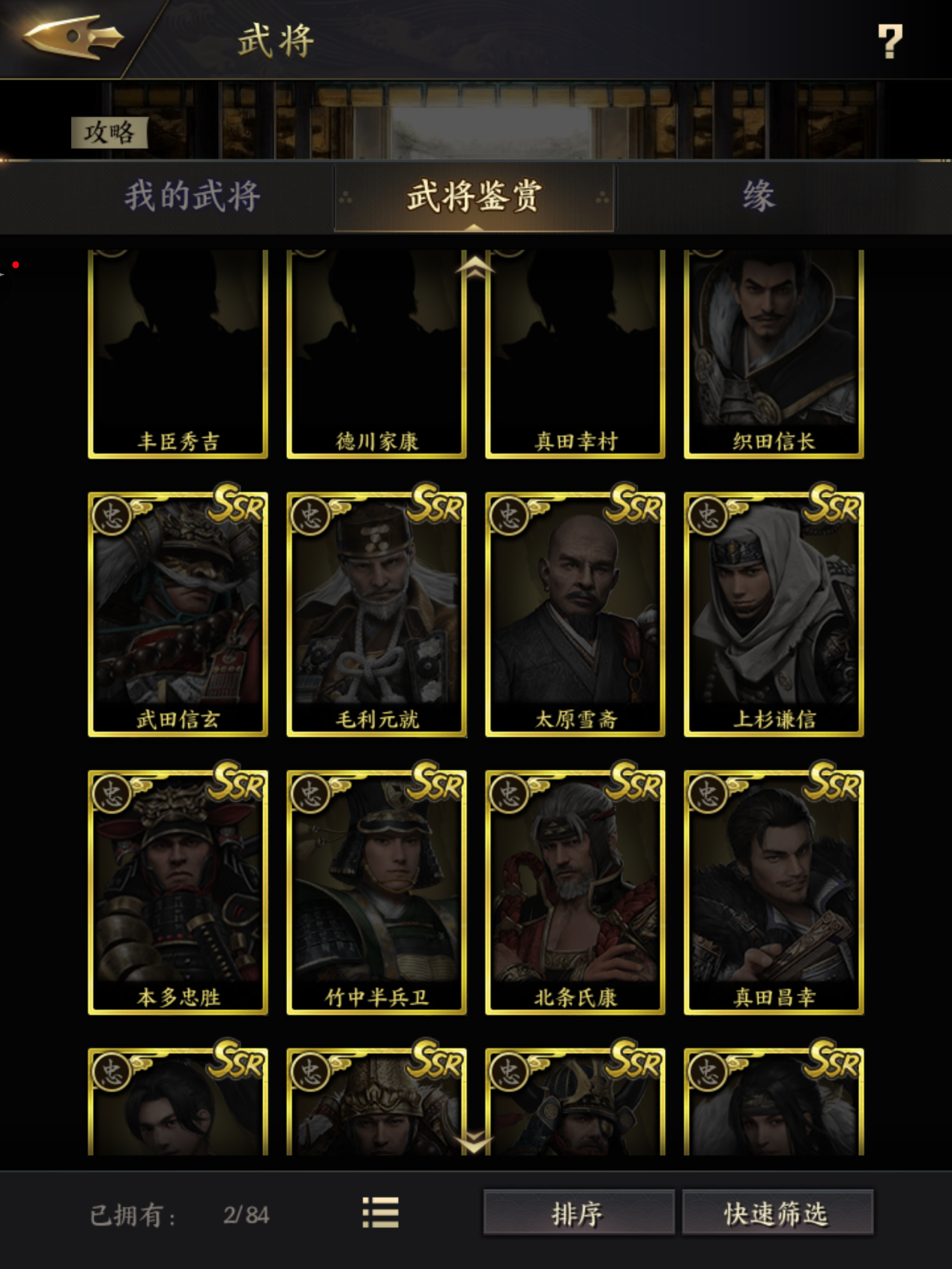Open the 攻略 guide button

109,133
